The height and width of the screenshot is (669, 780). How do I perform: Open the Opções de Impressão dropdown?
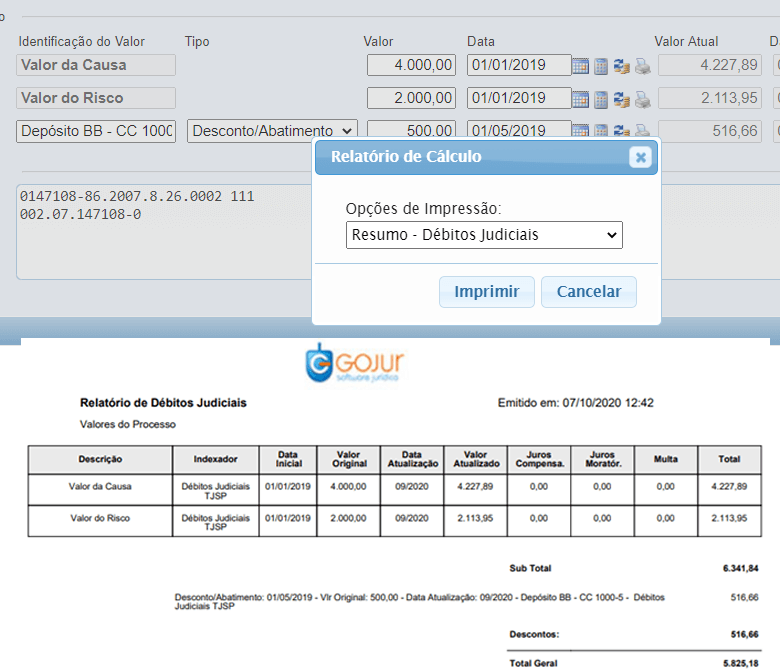[484, 235]
